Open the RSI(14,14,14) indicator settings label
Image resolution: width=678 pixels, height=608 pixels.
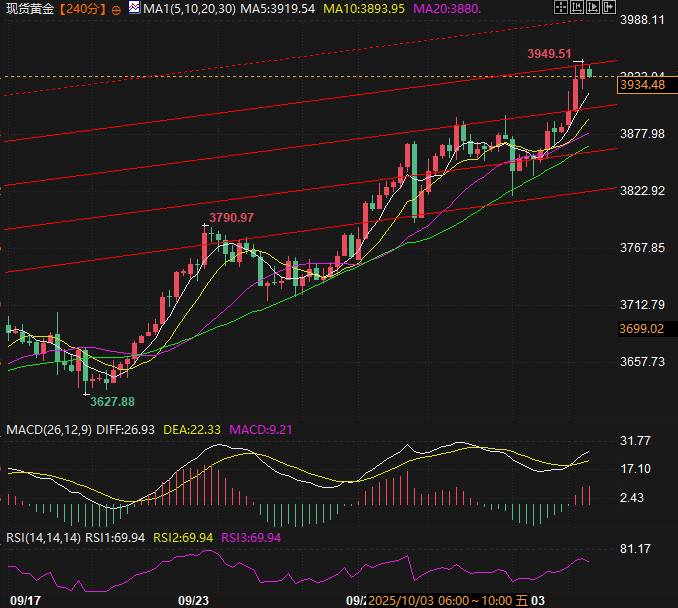click(x=43, y=538)
